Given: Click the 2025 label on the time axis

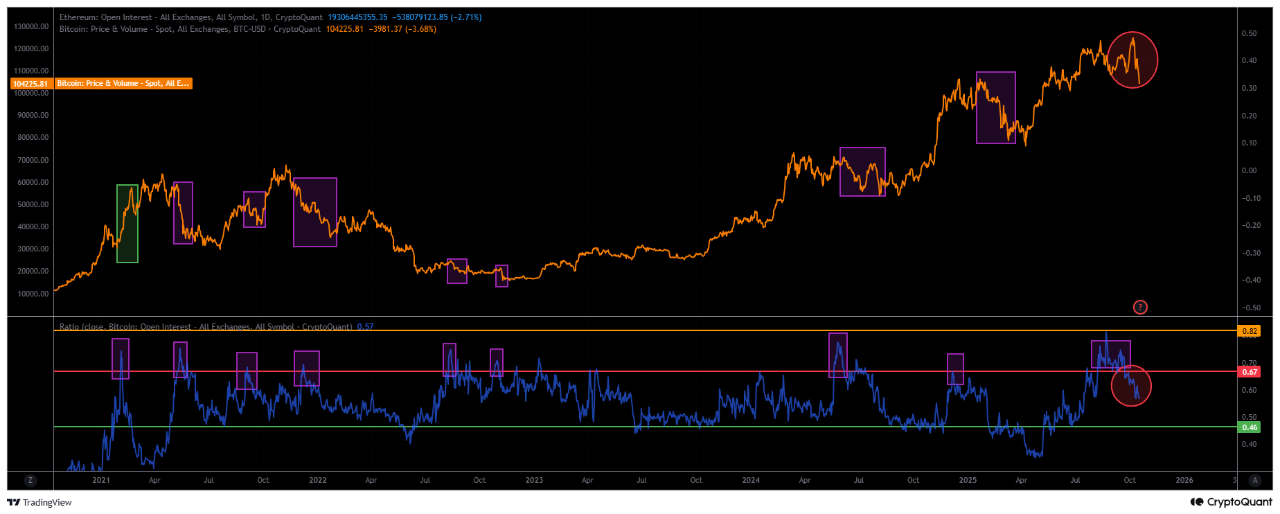Looking at the screenshot, I should click(966, 480).
